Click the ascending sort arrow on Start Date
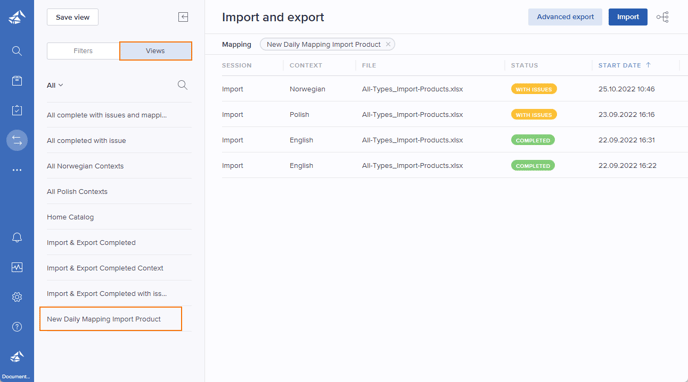The image size is (688, 382). click(648, 65)
